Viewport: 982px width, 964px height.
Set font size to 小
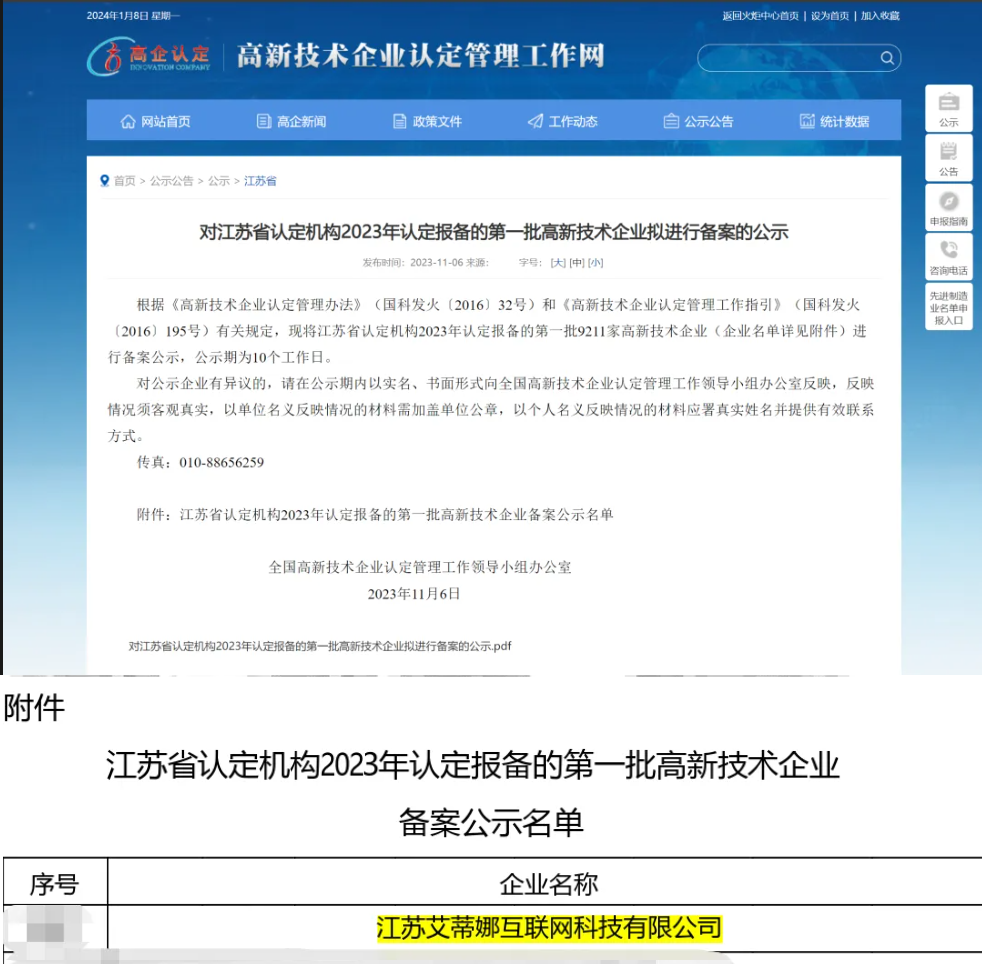(596, 262)
